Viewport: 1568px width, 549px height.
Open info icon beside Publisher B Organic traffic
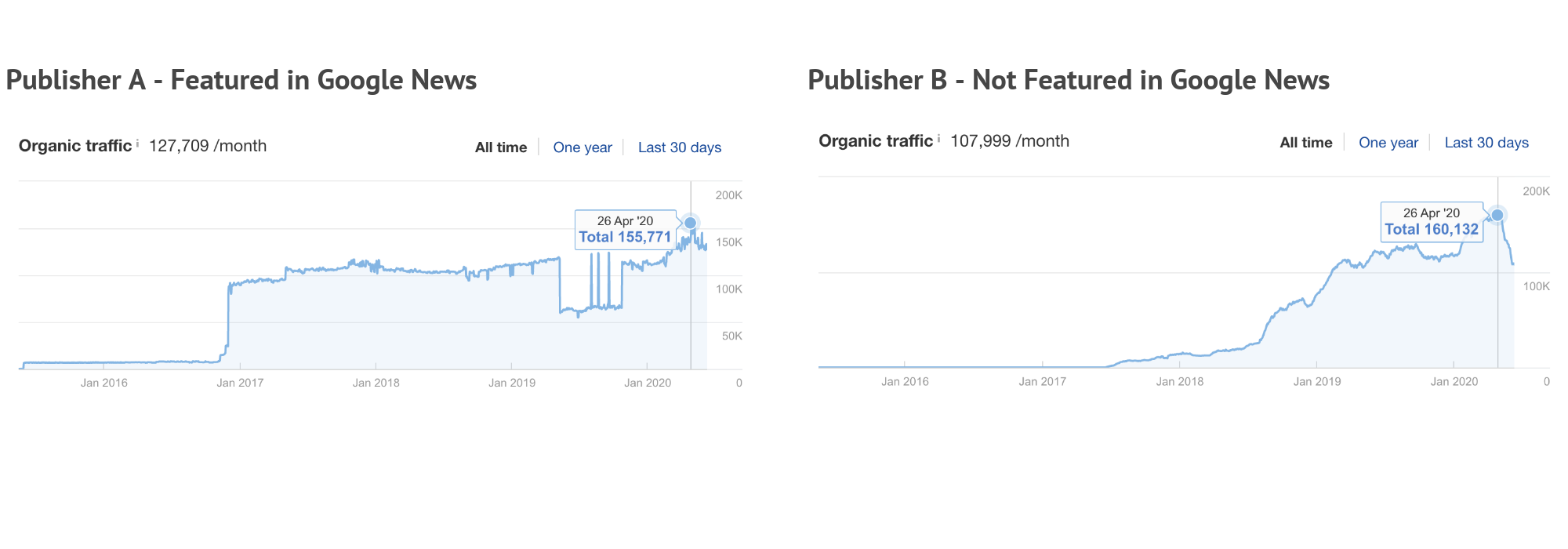[938, 139]
